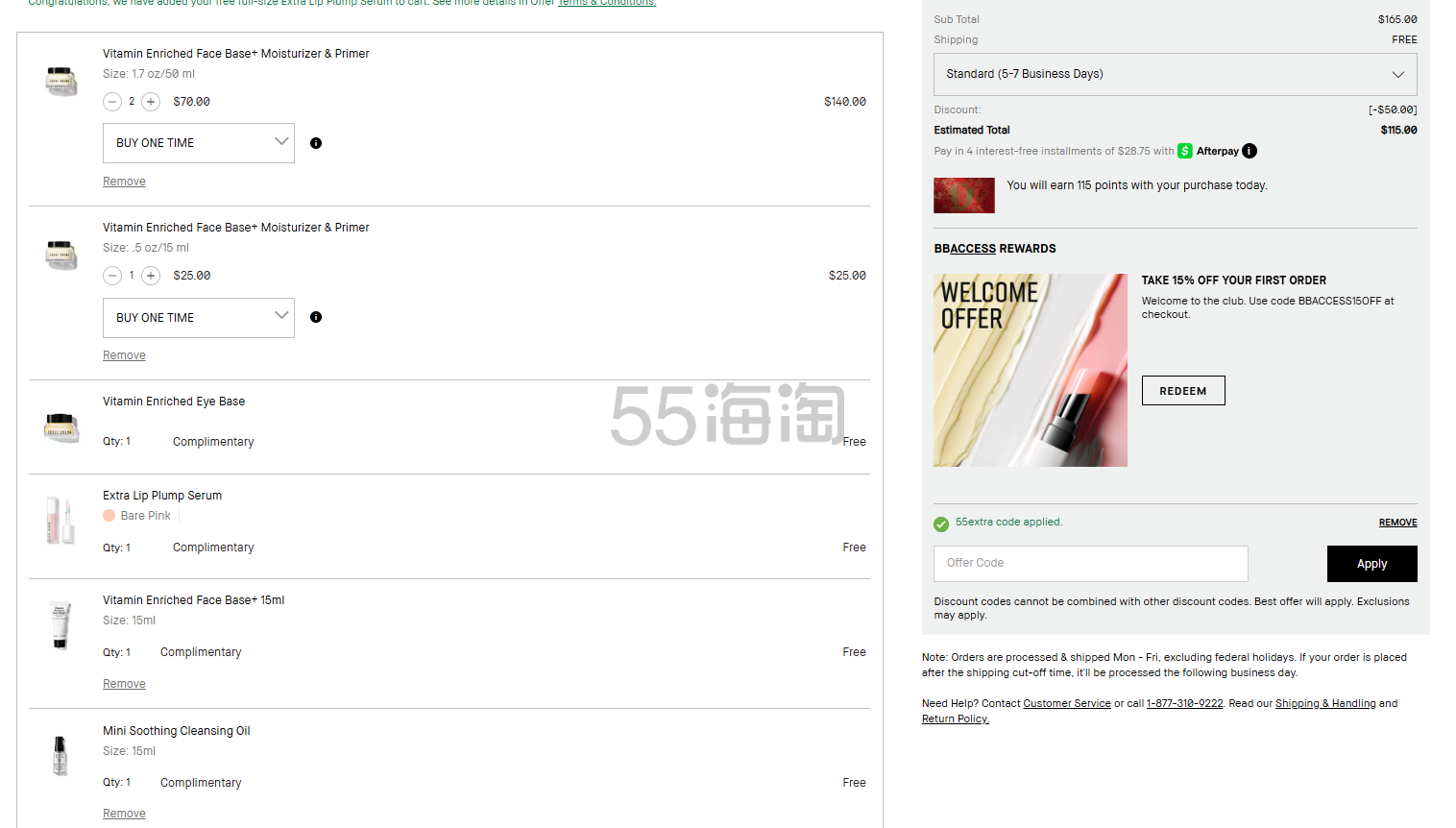
Task: Redeem the 15% off welcome offer
Action: coord(1183,391)
